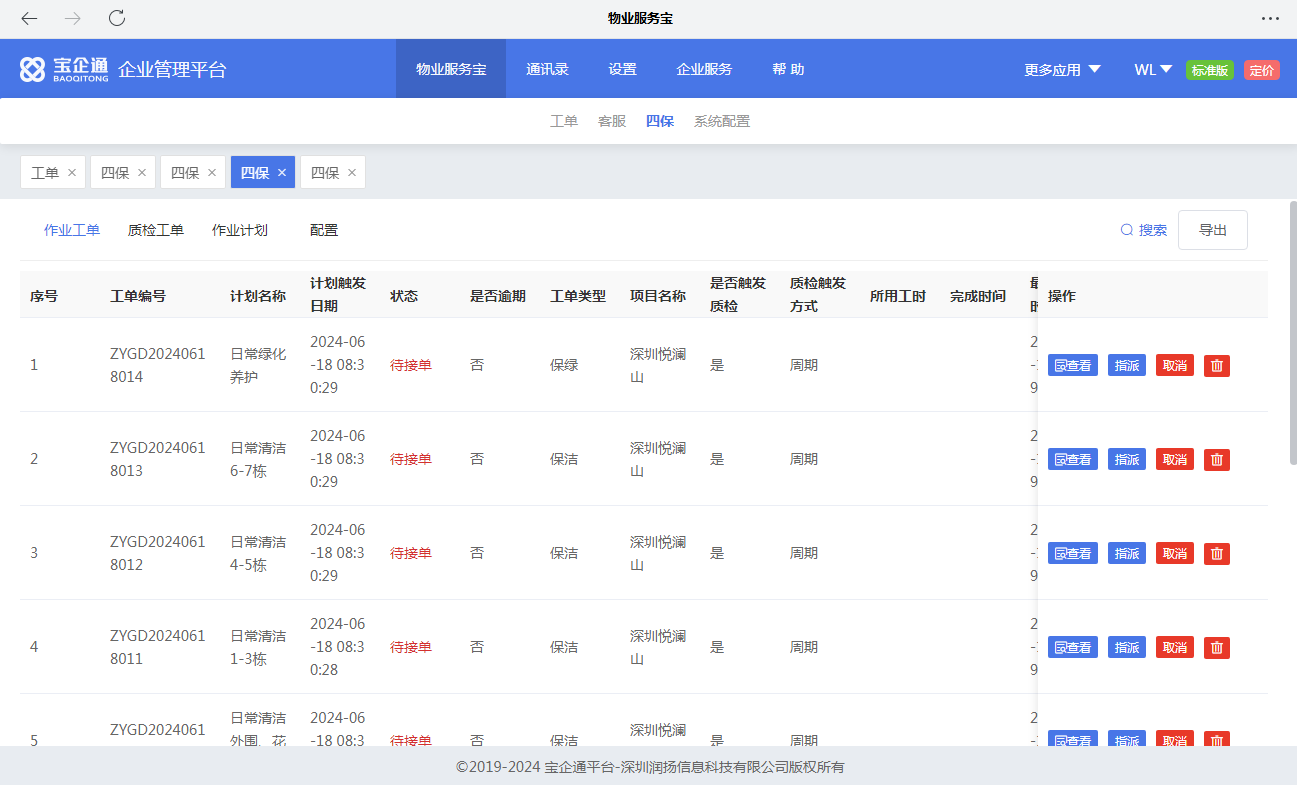Image resolution: width=1297 pixels, height=790 pixels.
Task: Switch to 工单 sub-navigation
Action: (x=564, y=121)
